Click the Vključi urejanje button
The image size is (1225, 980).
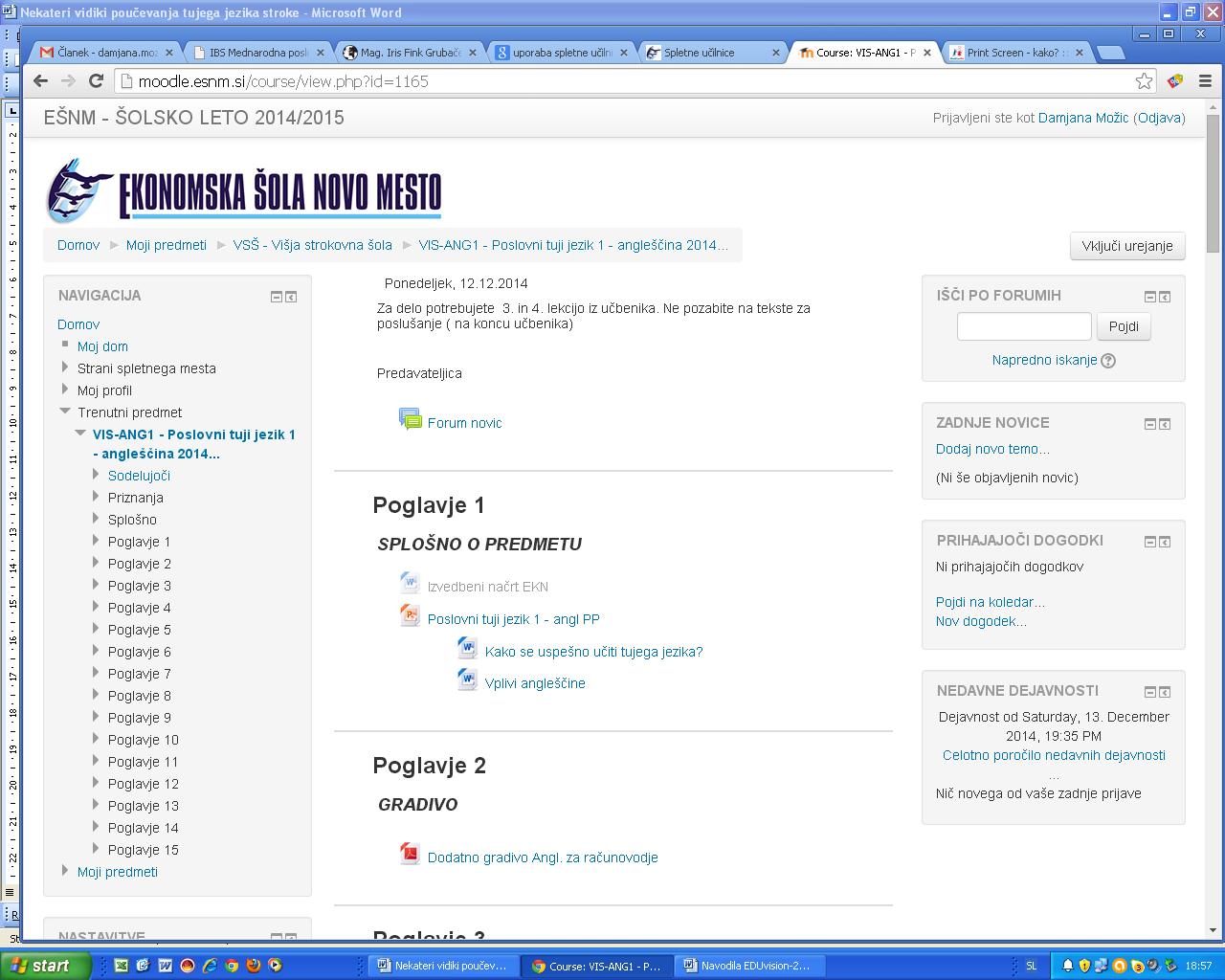[1126, 246]
